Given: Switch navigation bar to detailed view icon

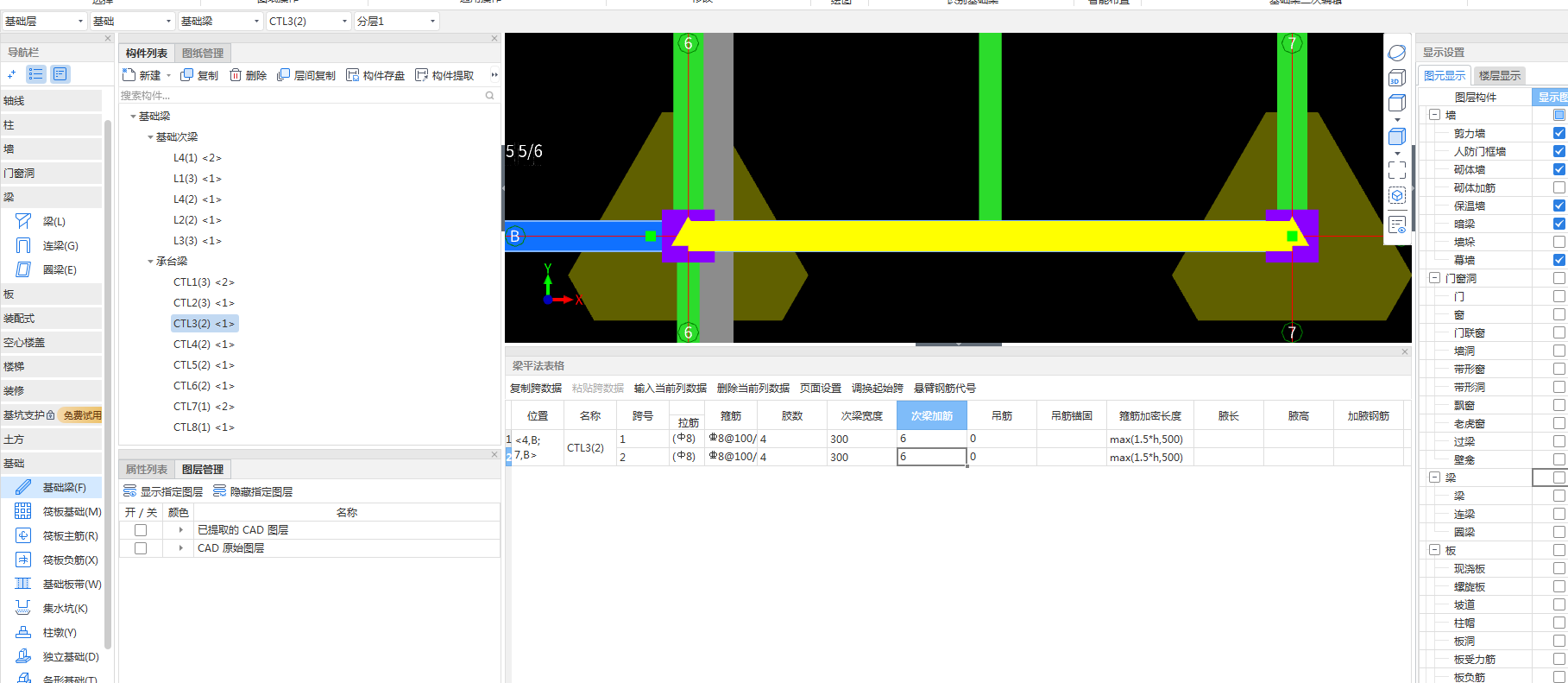Looking at the screenshot, I should [60, 74].
